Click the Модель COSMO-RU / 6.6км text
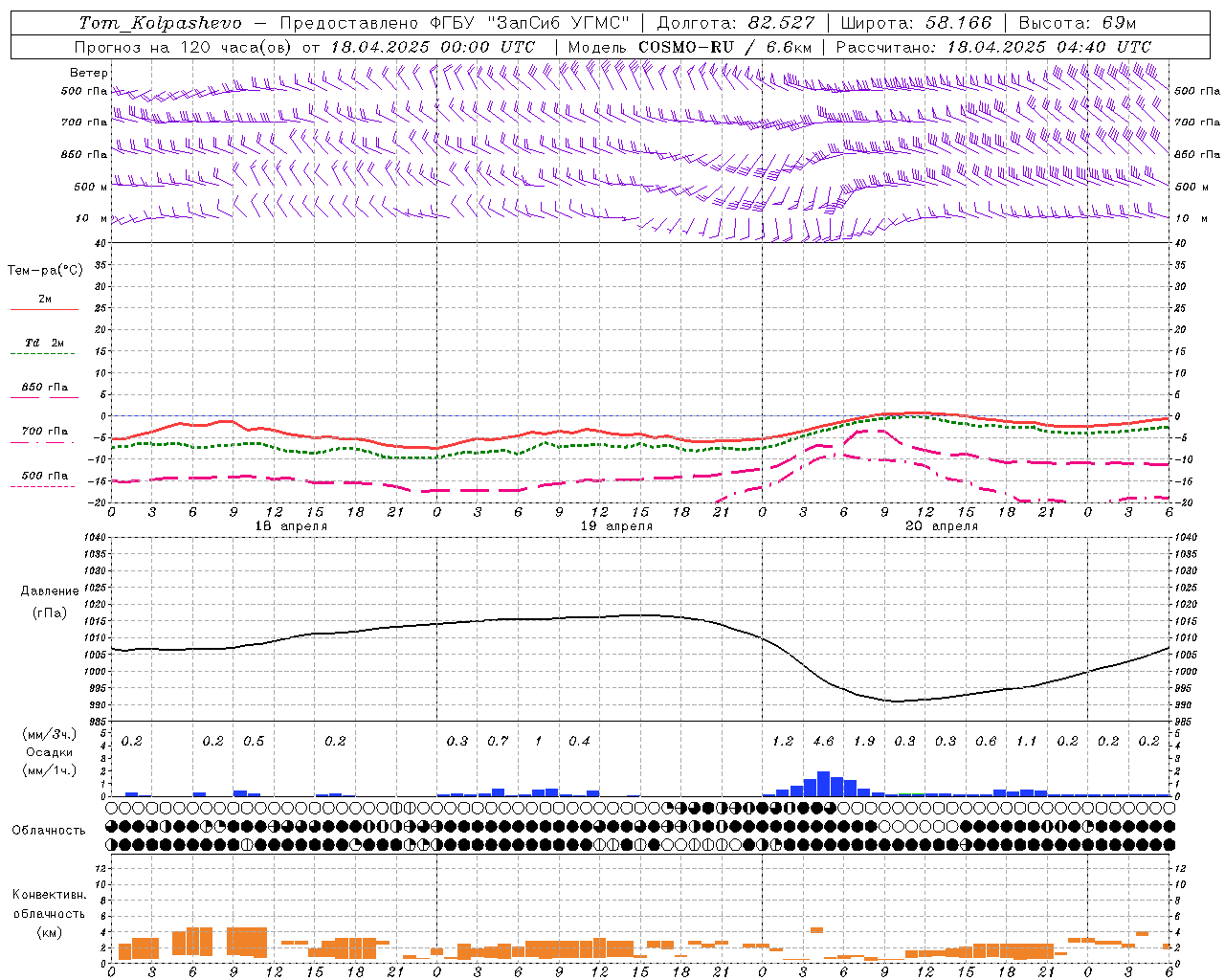The height and width of the screenshot is (980, 1225). coord(689,47)
